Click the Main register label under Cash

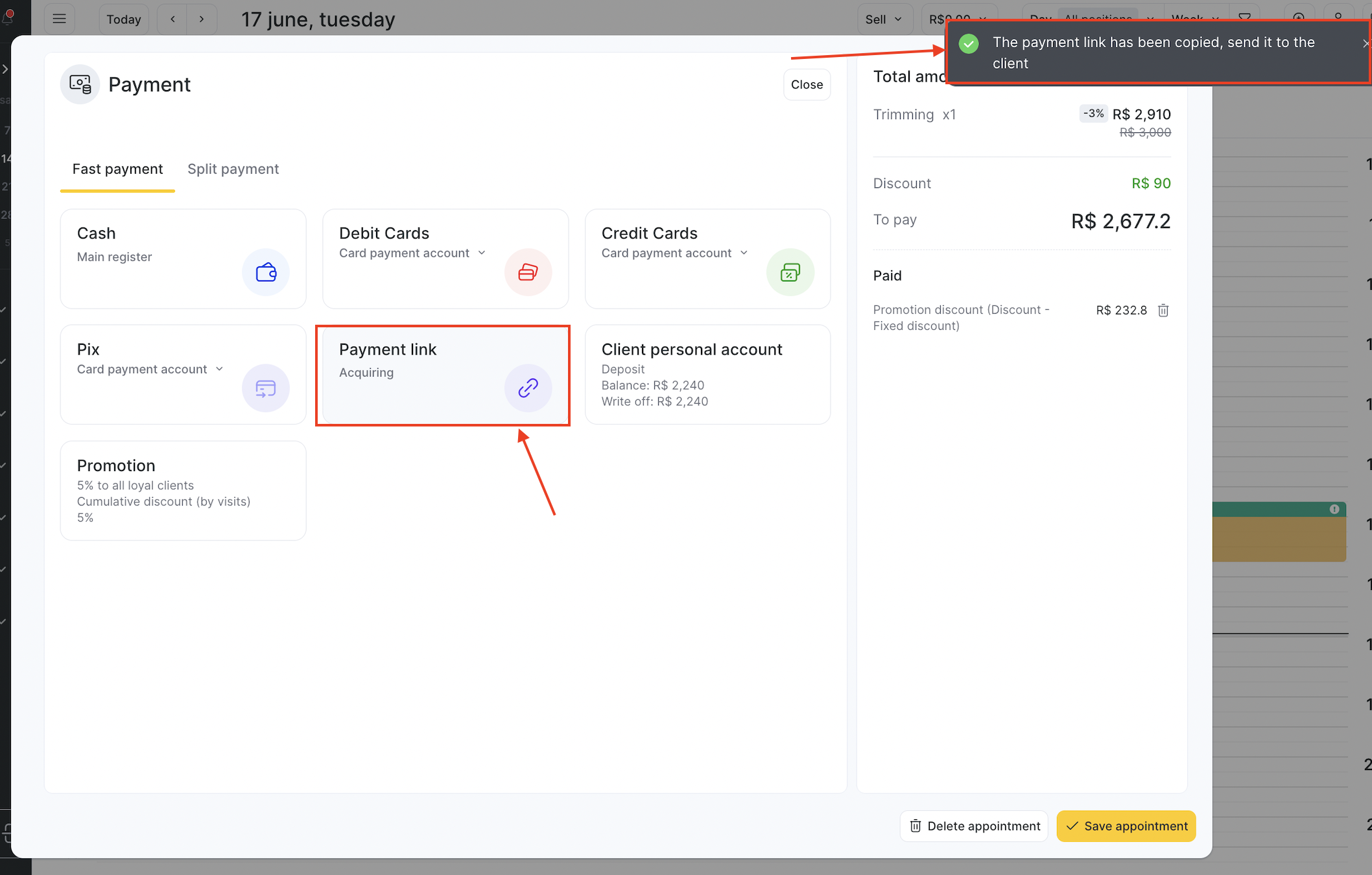tap(114, 257)
